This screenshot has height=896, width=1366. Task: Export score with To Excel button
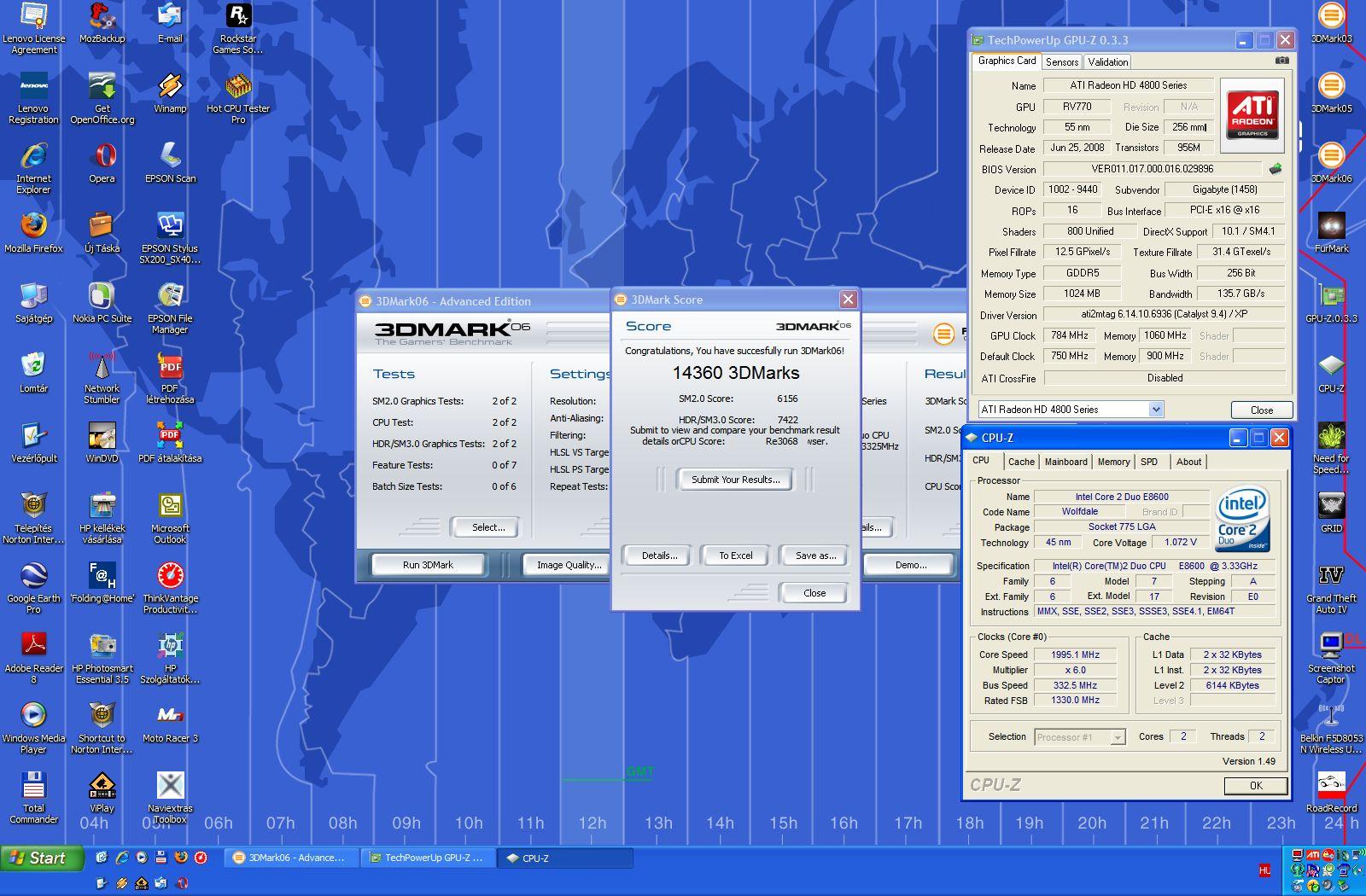[x=735, y=556]
